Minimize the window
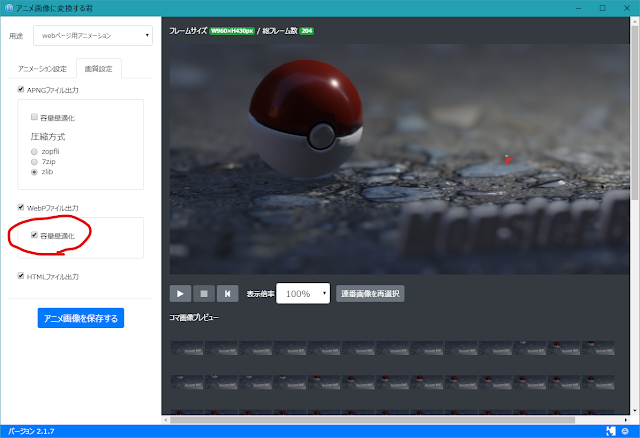Screen dimensions: 640x438 pos(578,8)
